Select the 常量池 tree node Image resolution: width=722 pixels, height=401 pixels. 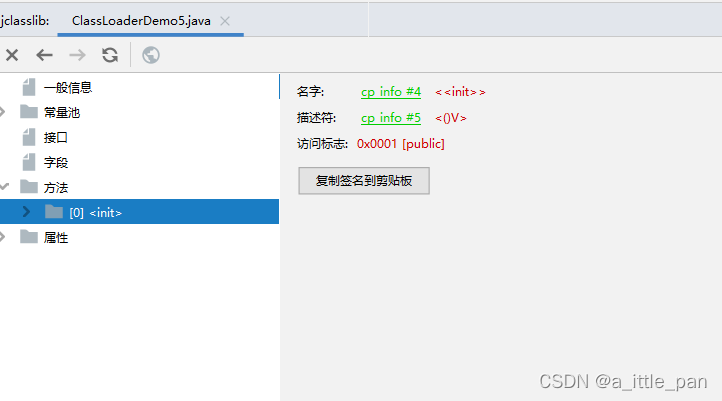[x=62, y=112]
